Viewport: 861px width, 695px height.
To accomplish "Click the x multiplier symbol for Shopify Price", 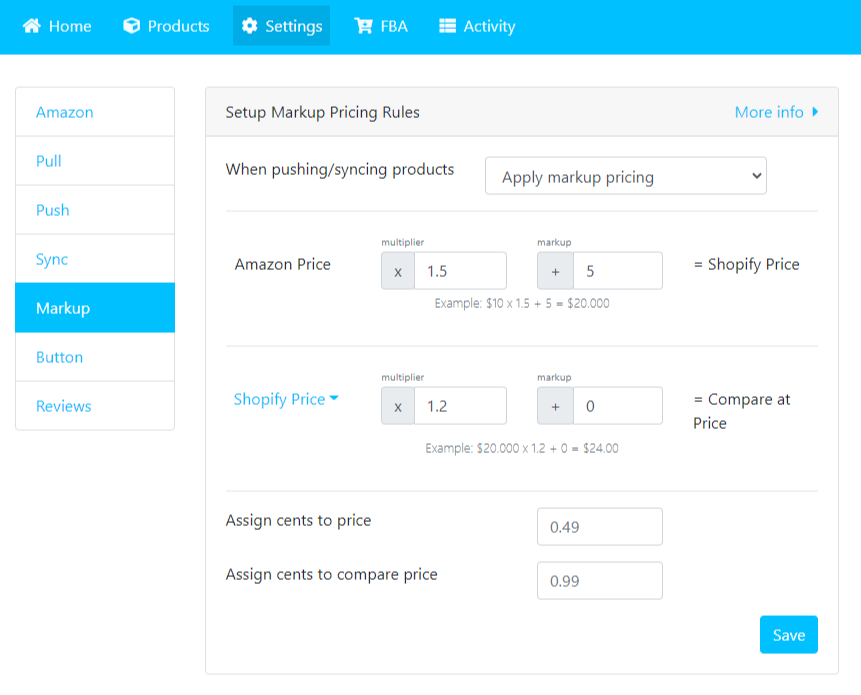I will (x=398, y=406).
